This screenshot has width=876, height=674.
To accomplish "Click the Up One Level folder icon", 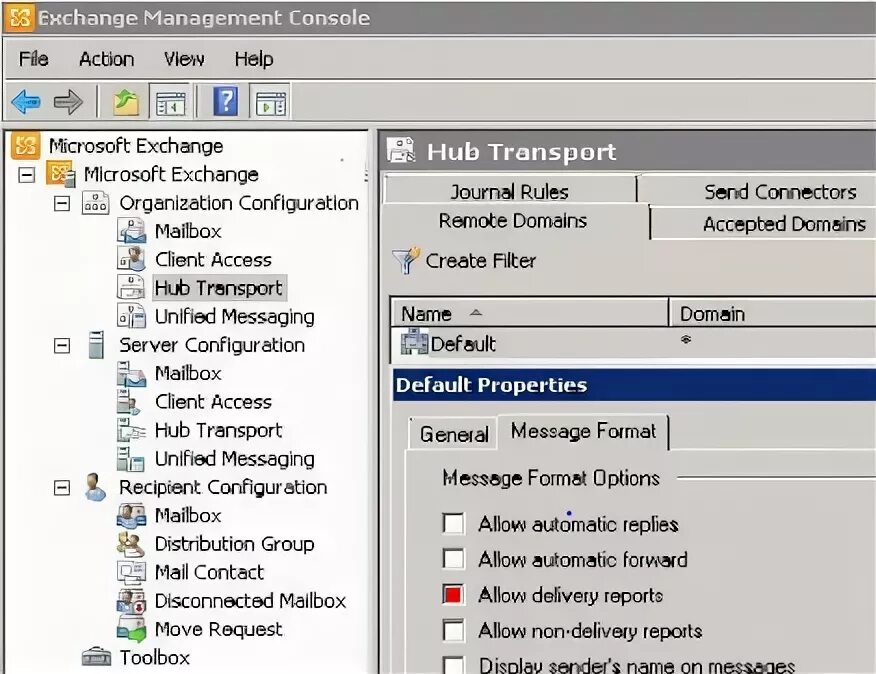I will (x=126, y=102).
